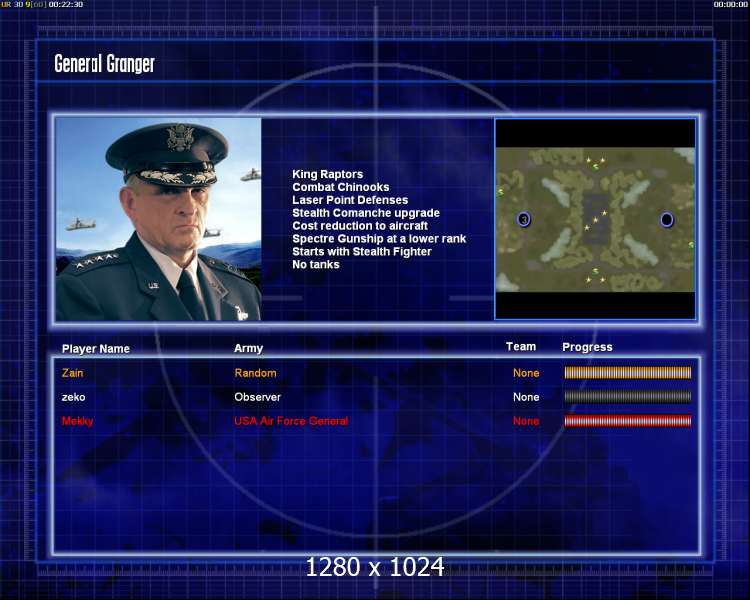Click zeko's gray progress bar
This screenshot has height=600, width=750.
pyautogui.click(x=628, y=397)
